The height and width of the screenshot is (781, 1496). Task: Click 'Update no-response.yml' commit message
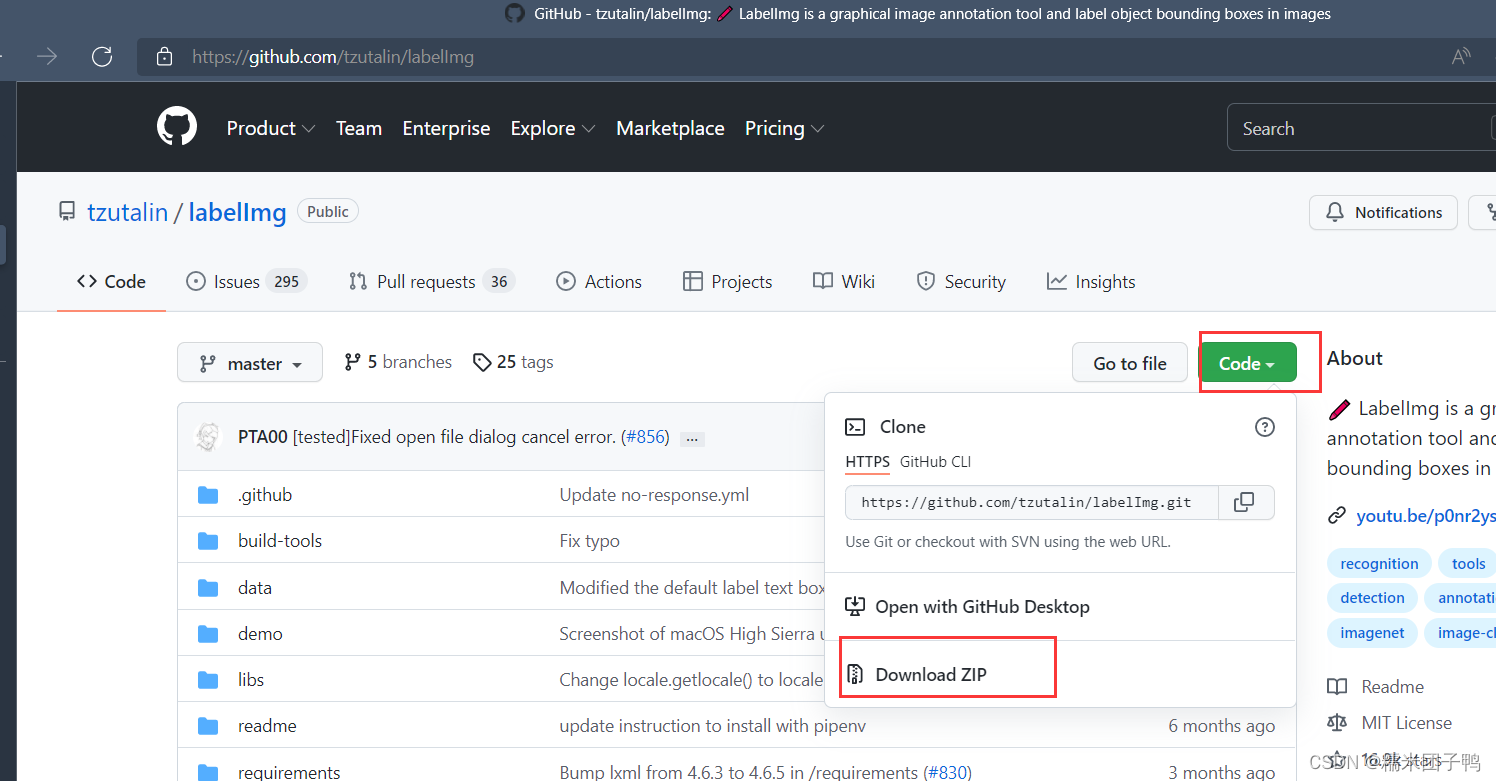[654, 495]
